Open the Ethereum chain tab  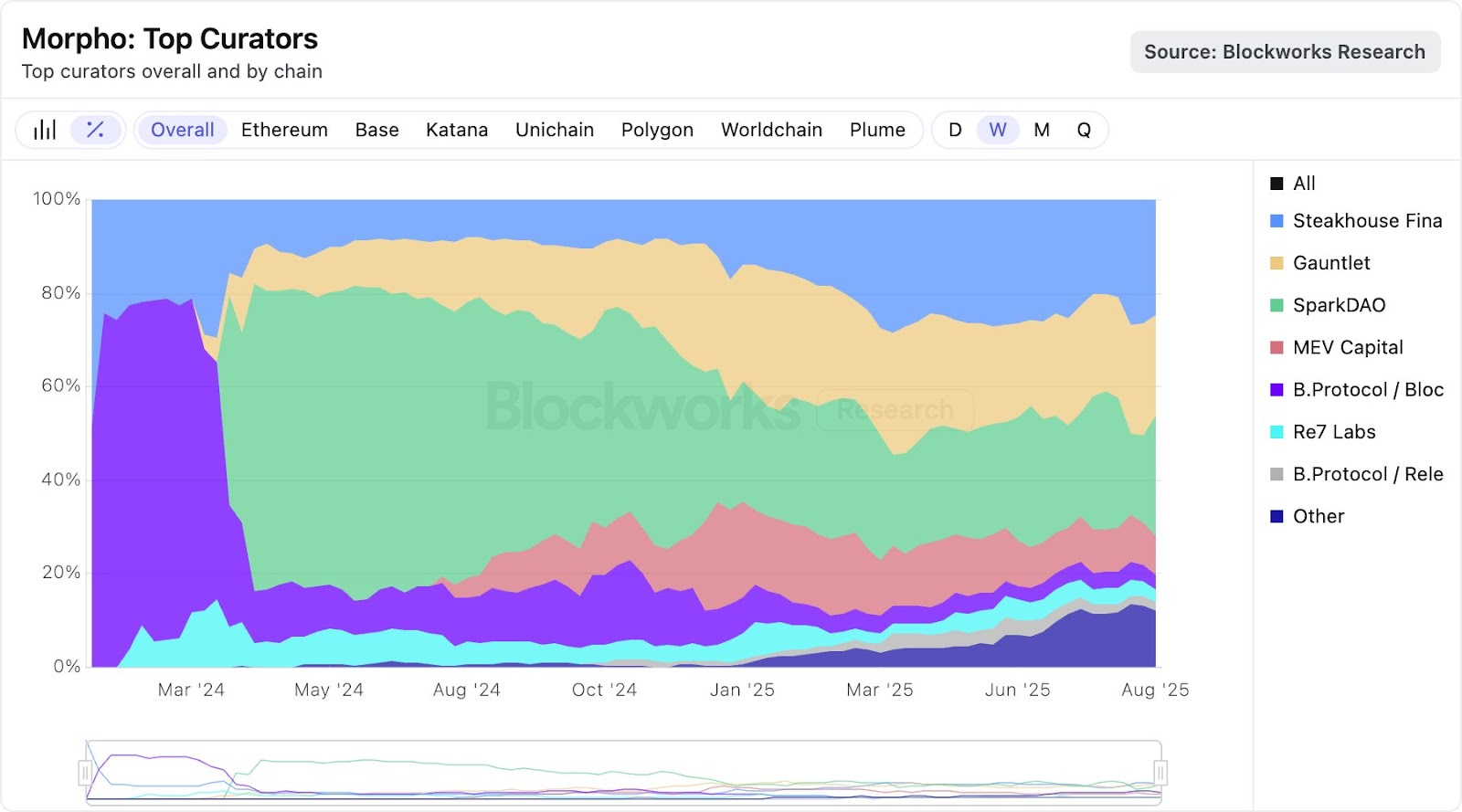pyautogui.click(x=284, y=130)
